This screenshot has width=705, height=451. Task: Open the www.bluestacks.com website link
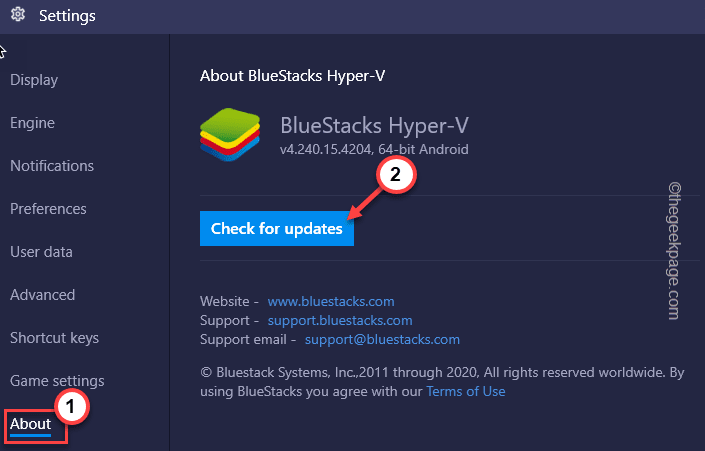tap(331, 301)
